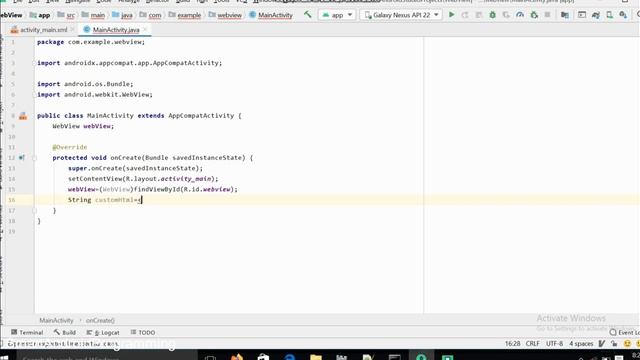Screen dimensions: 640x360
Task: Click Apply Changes and Restart Activity icon
Action: (x=465, y=15)
